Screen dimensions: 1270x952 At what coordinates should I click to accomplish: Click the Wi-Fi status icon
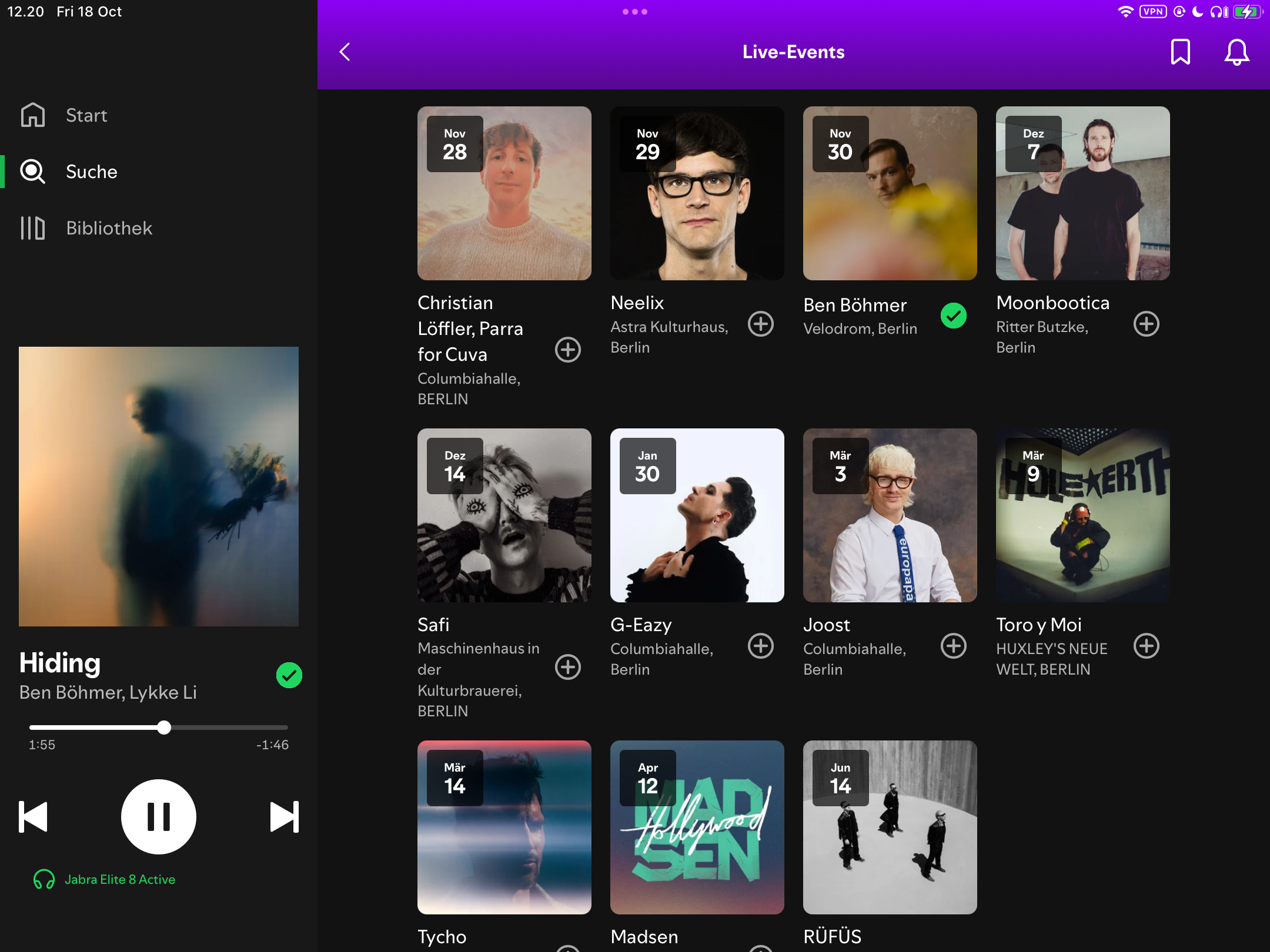[1125, 12]
